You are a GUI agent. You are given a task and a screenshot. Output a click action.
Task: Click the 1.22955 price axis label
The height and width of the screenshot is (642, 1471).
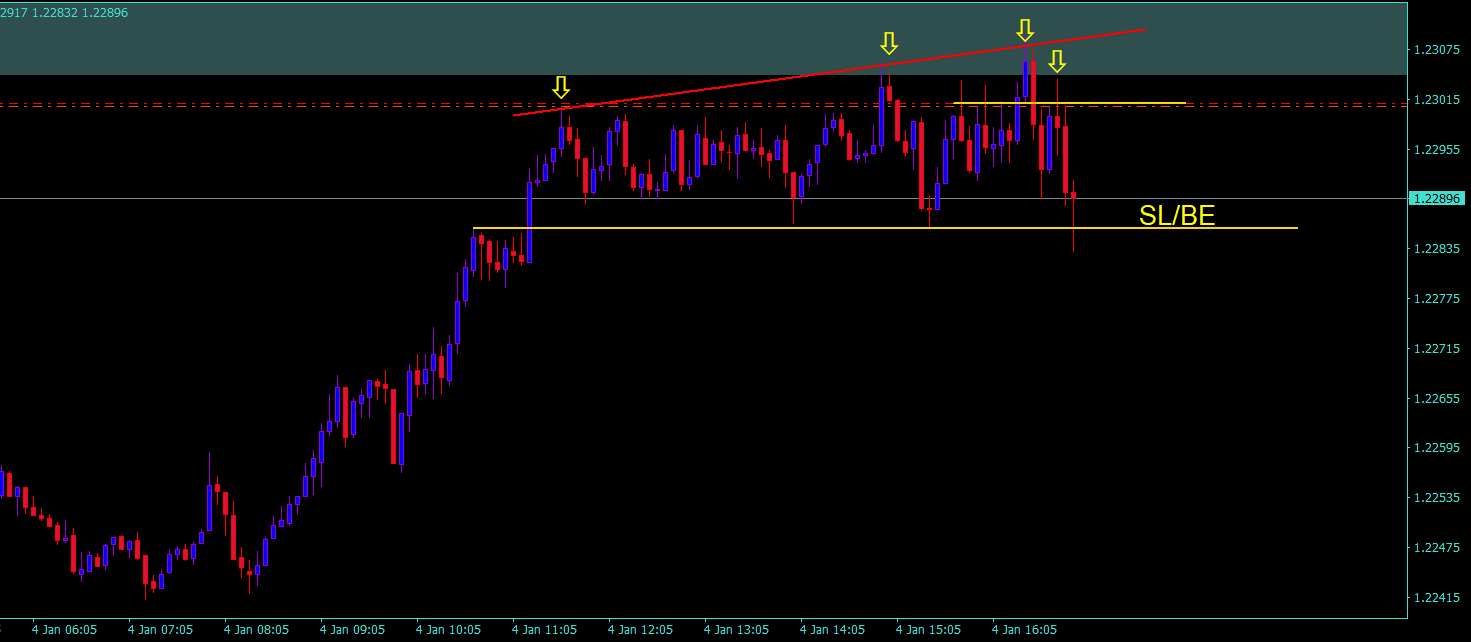pyautogui.click(x=1438, y=149)
